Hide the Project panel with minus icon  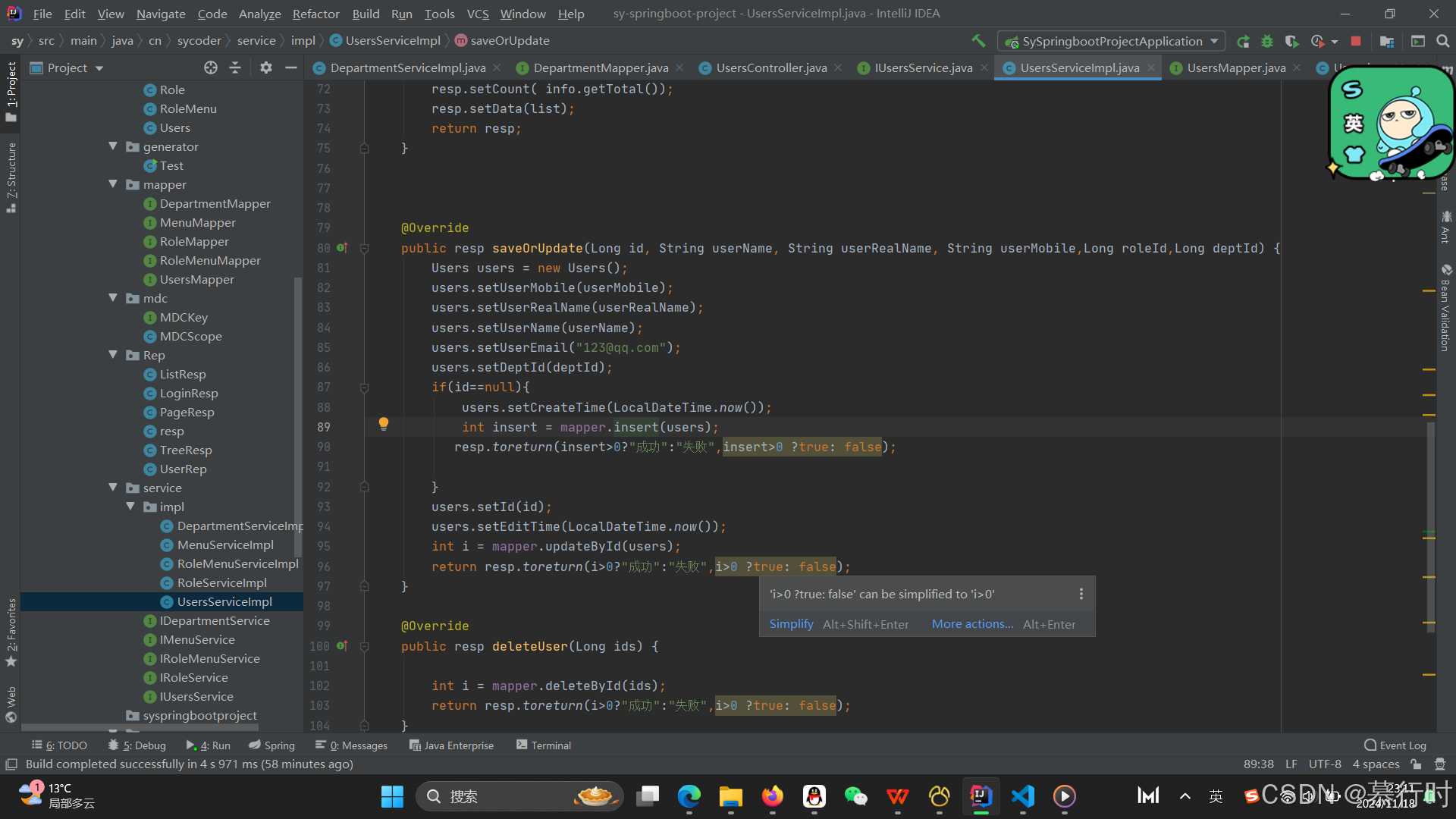click(290, 67)
